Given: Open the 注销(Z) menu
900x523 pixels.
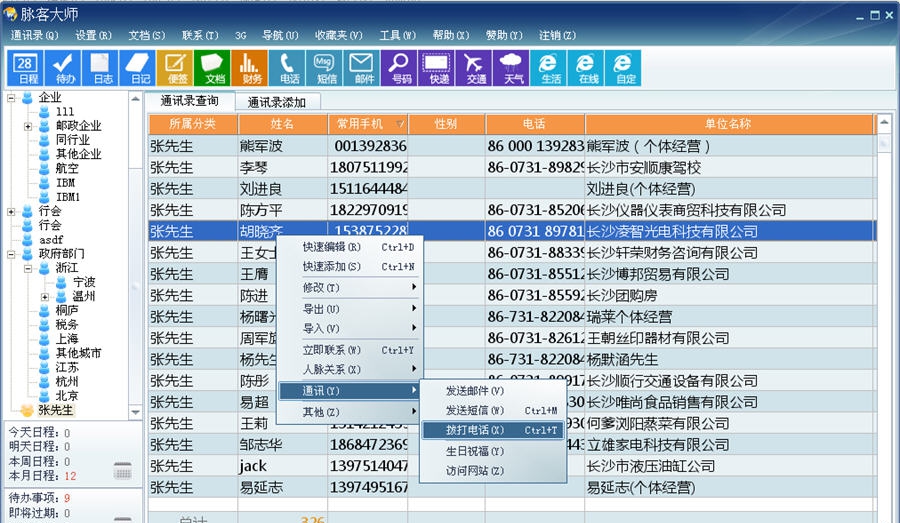Looking at the screenshot, I should click(x=557, y=35).
